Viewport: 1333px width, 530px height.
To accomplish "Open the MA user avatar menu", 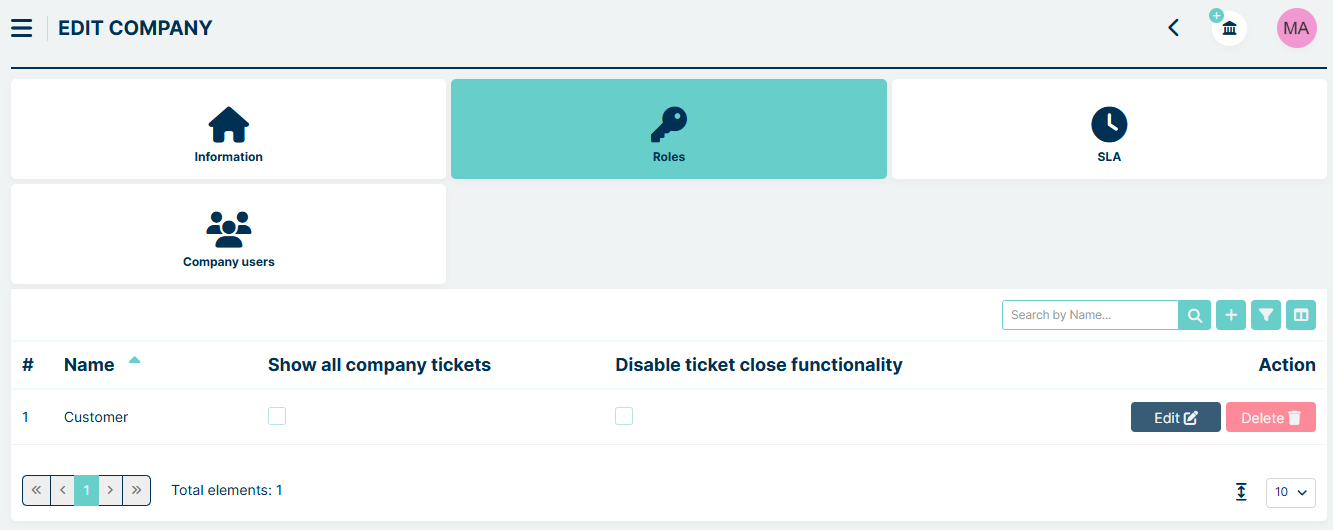I will click(x=1296, y=28).
